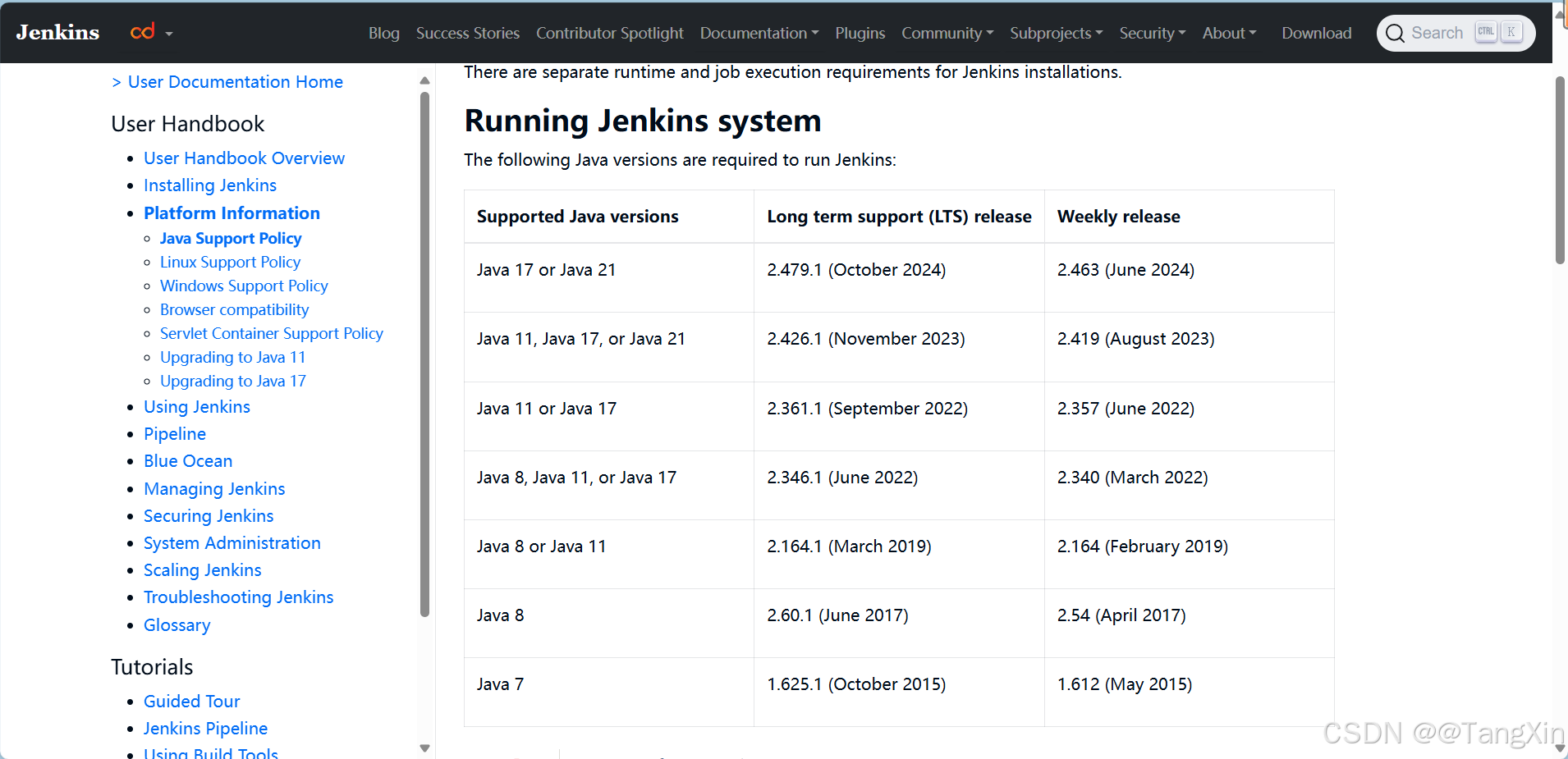Focus the Search input field
This screenshot has height=759, width=1568.
tap(1456, 33)
